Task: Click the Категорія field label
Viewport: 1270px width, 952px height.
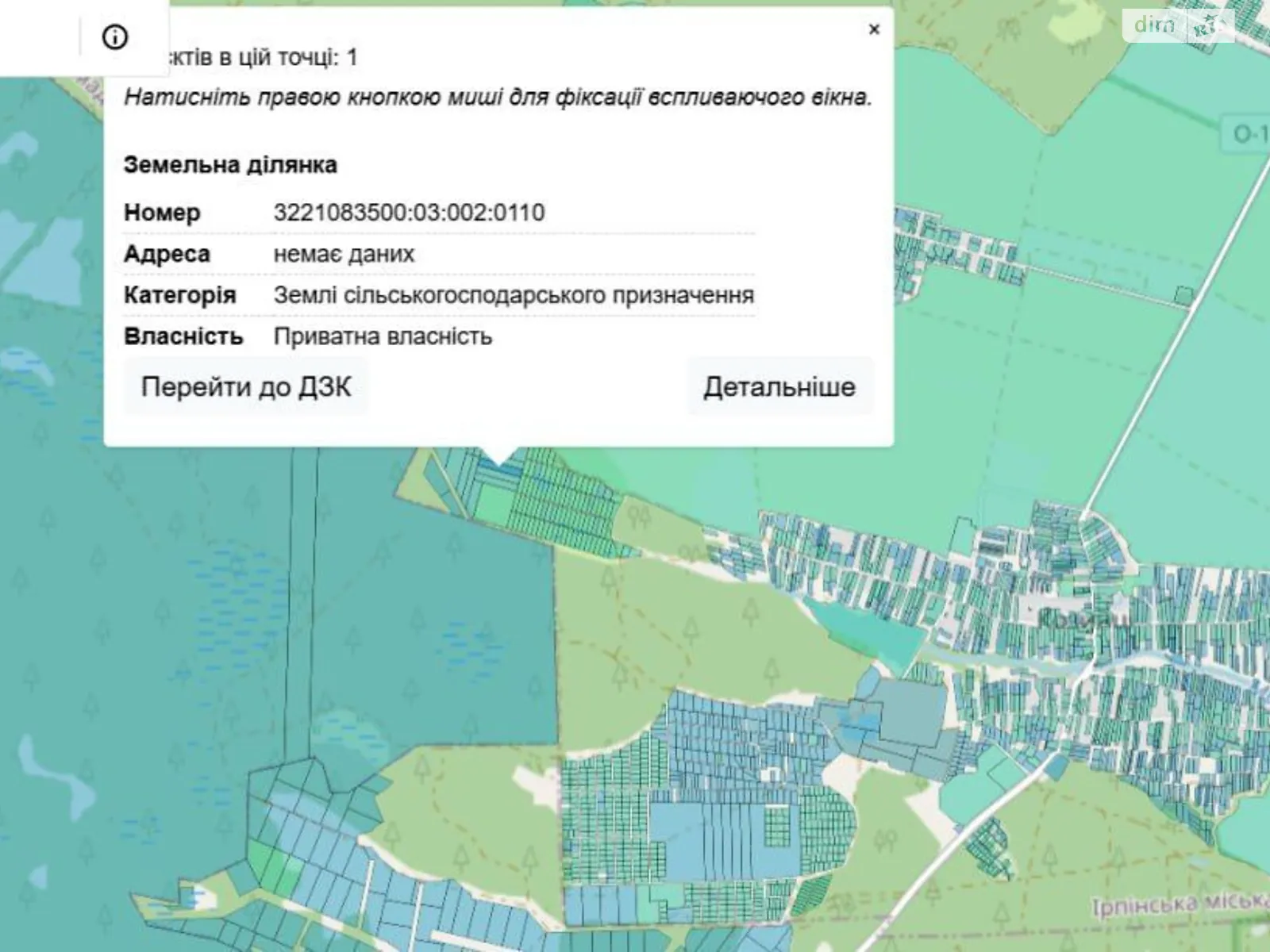Action: (x=179, y=295)
